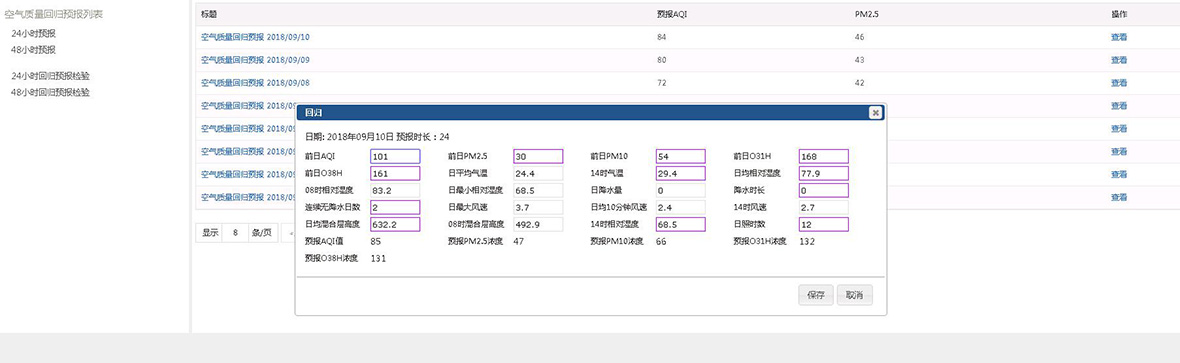The image size is (1180, 363).
Task: Click 查看 for the 2018/09/10 row
Action: 1119,37
